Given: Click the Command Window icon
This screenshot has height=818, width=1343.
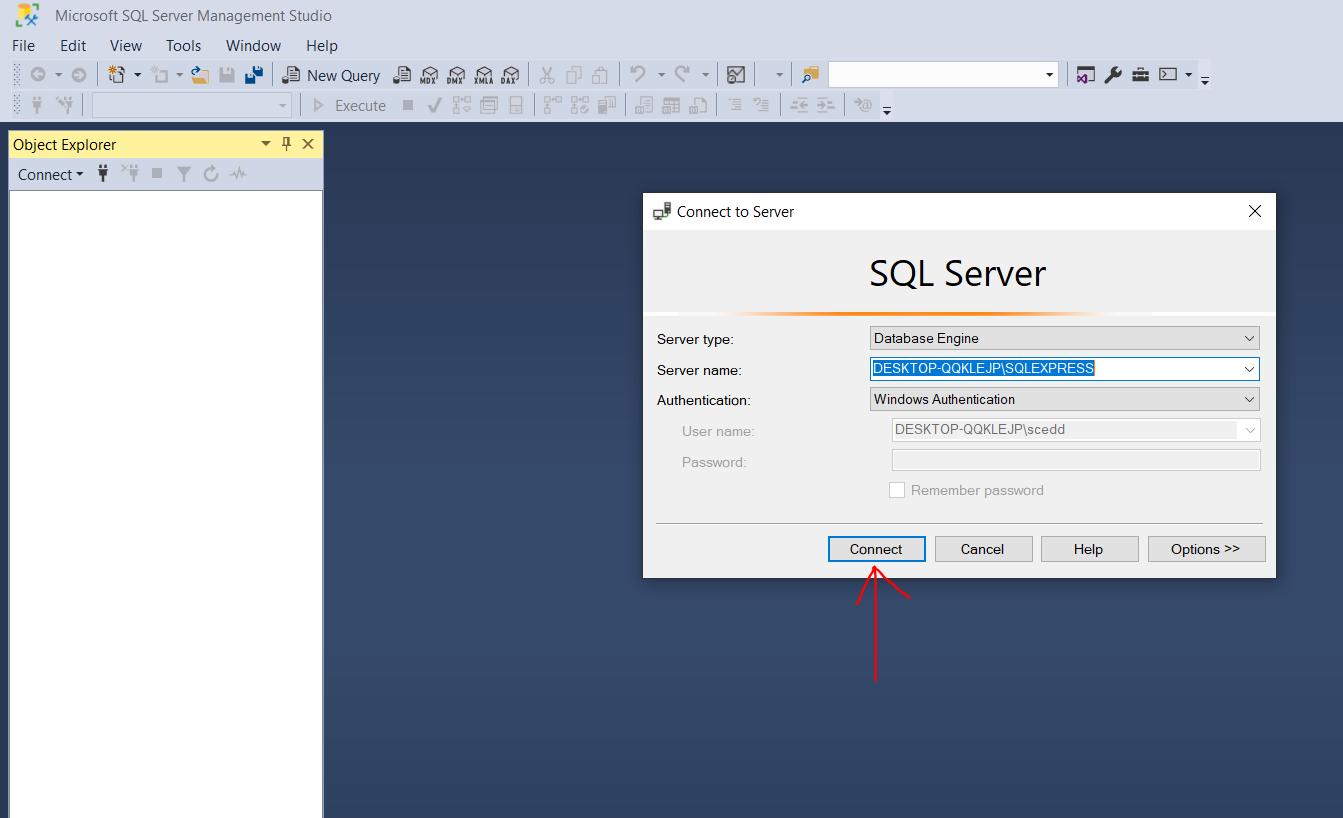Looking at the screenshot, I should point(1168,75).
